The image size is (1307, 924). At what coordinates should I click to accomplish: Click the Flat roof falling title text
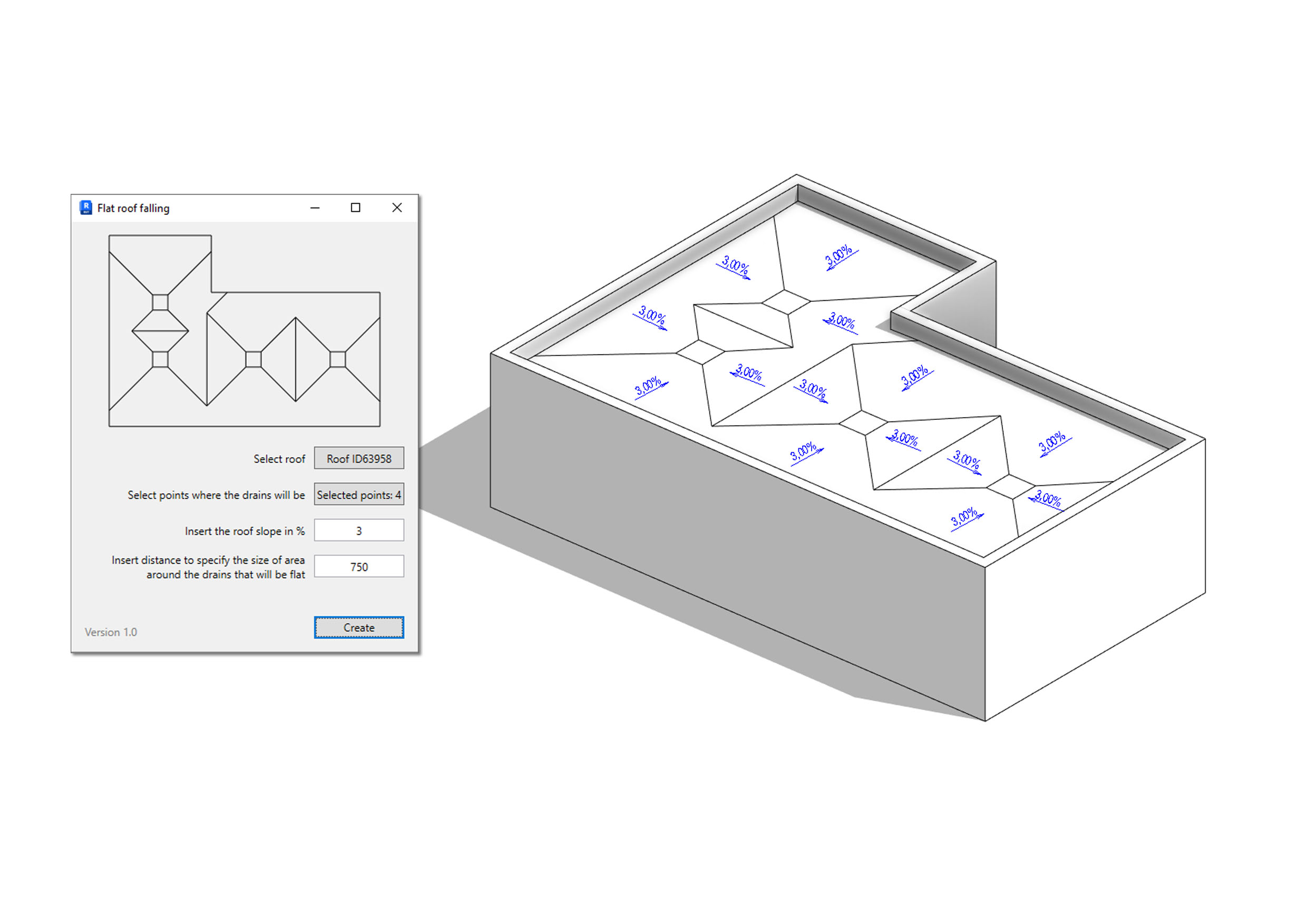(x=133, y=208)
